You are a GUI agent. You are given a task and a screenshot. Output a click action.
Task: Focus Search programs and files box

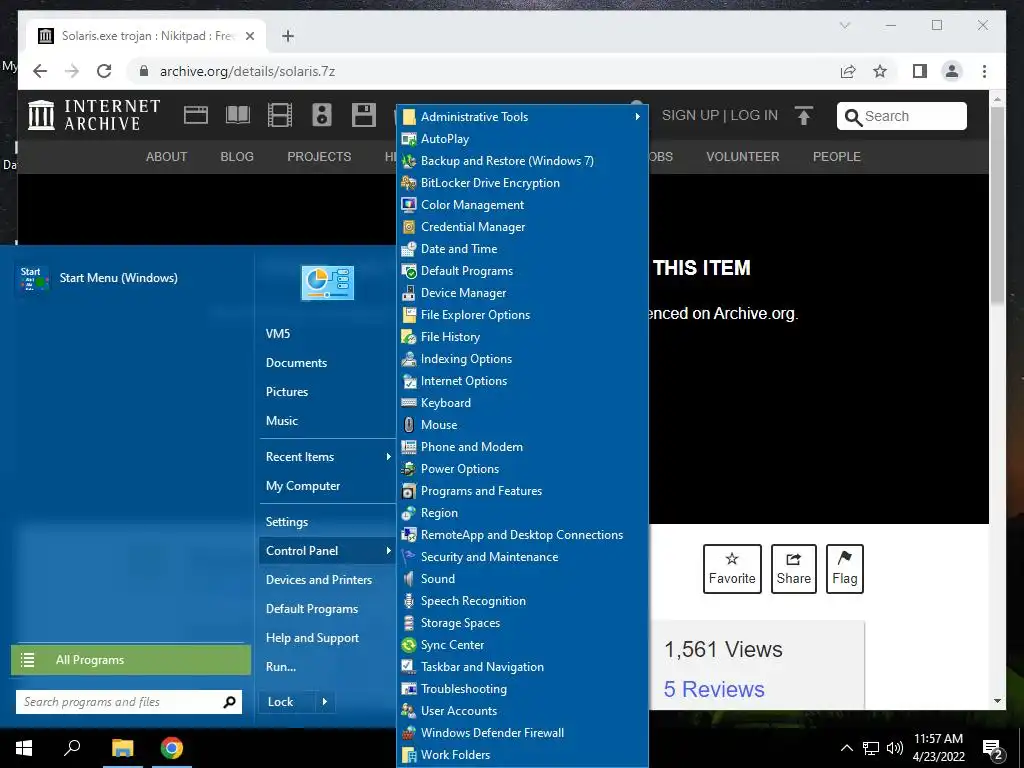click(x=129, y=702)
